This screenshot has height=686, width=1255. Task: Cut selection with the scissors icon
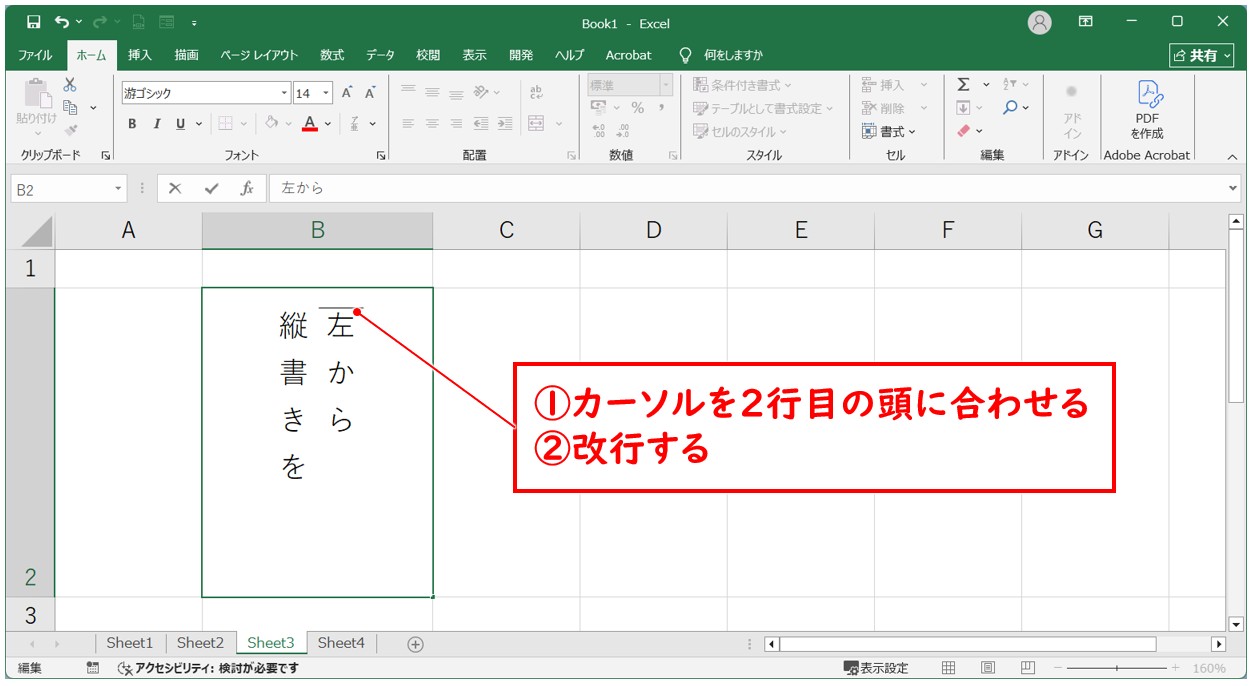pos(70,86)
